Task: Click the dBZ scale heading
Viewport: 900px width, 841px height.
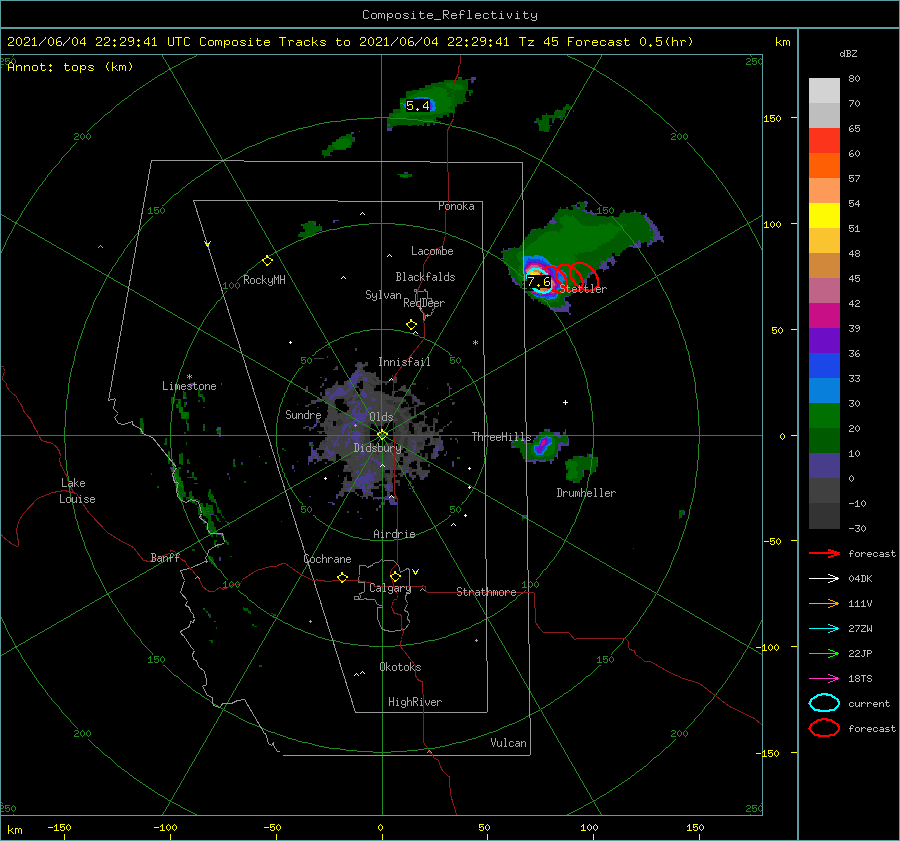Action: 848,53
